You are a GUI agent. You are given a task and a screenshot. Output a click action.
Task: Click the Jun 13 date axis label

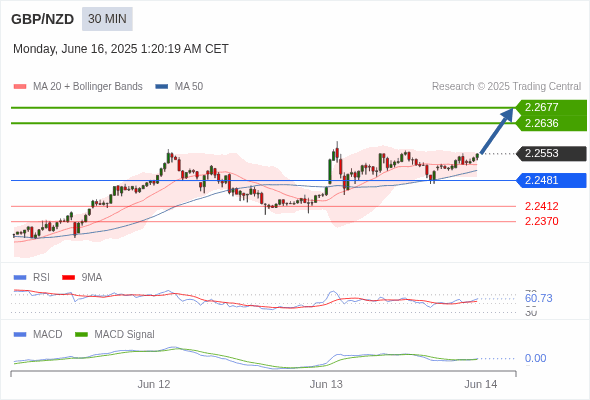click(x=326, y=384)
